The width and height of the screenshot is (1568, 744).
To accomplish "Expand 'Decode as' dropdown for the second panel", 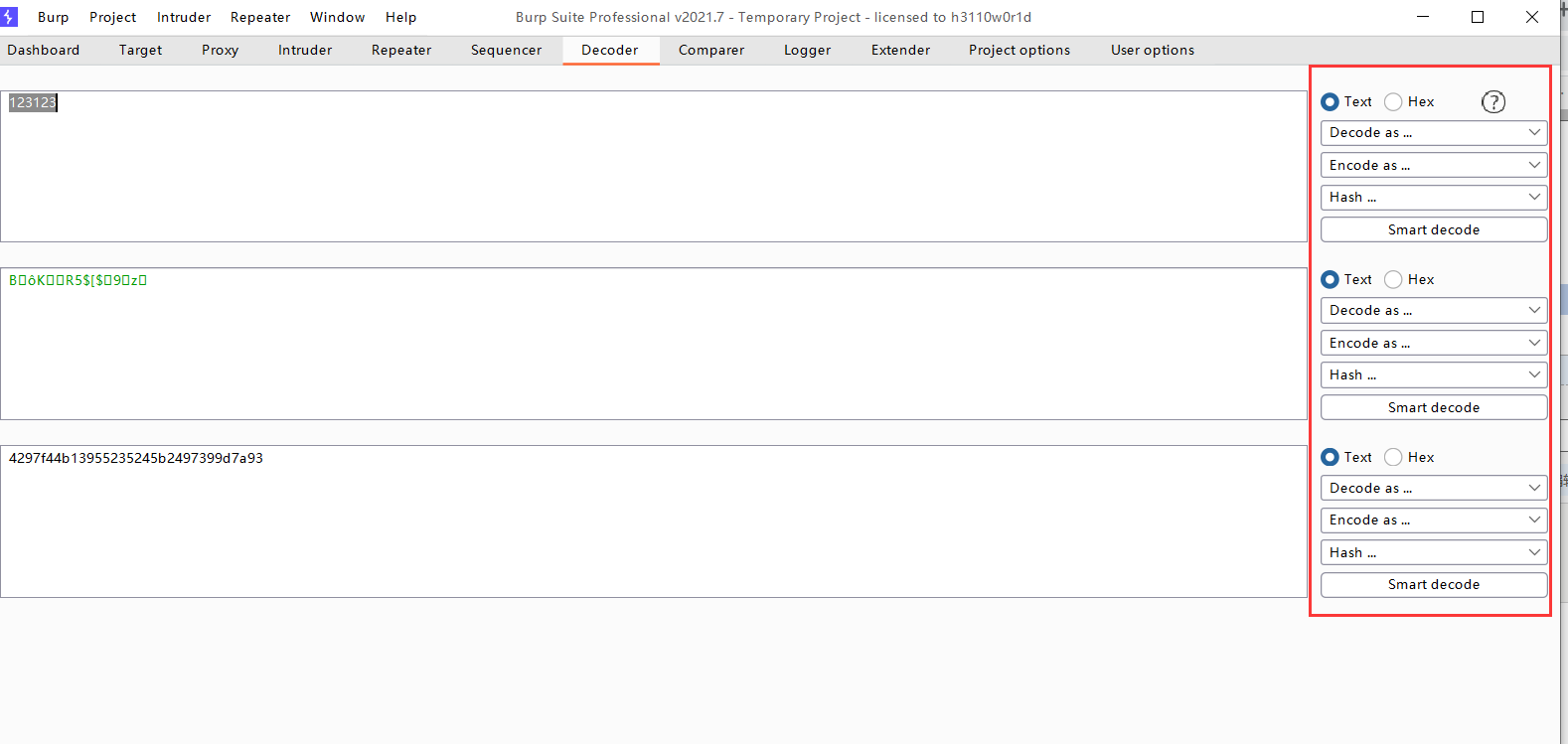I will click(x=1434, y=310).
